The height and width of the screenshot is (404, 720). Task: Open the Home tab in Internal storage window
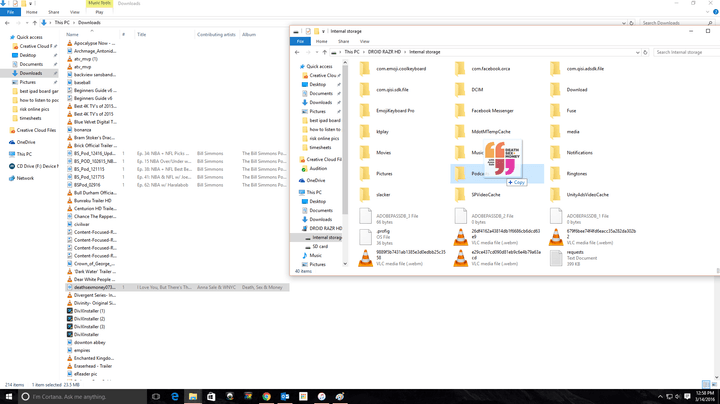coord(321,41)
